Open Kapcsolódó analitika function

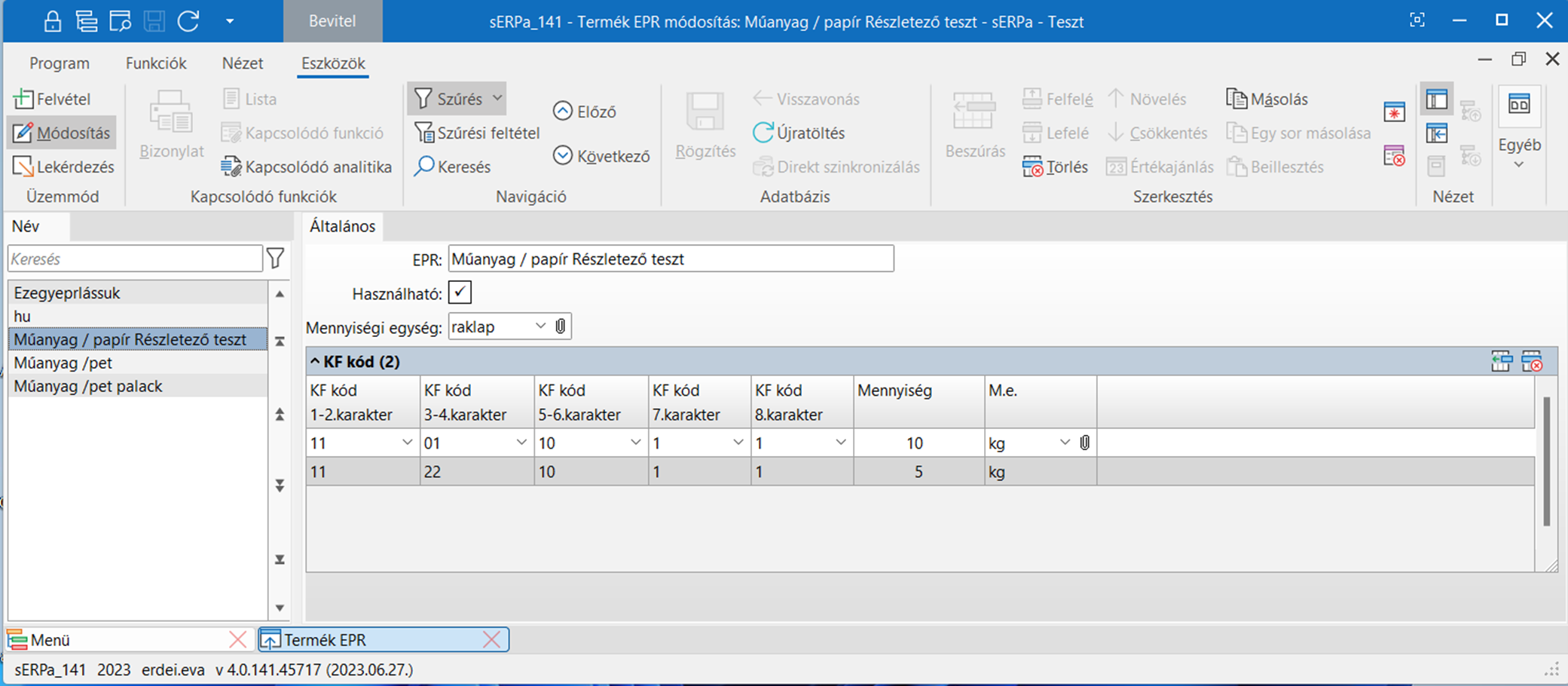(307, 167)
